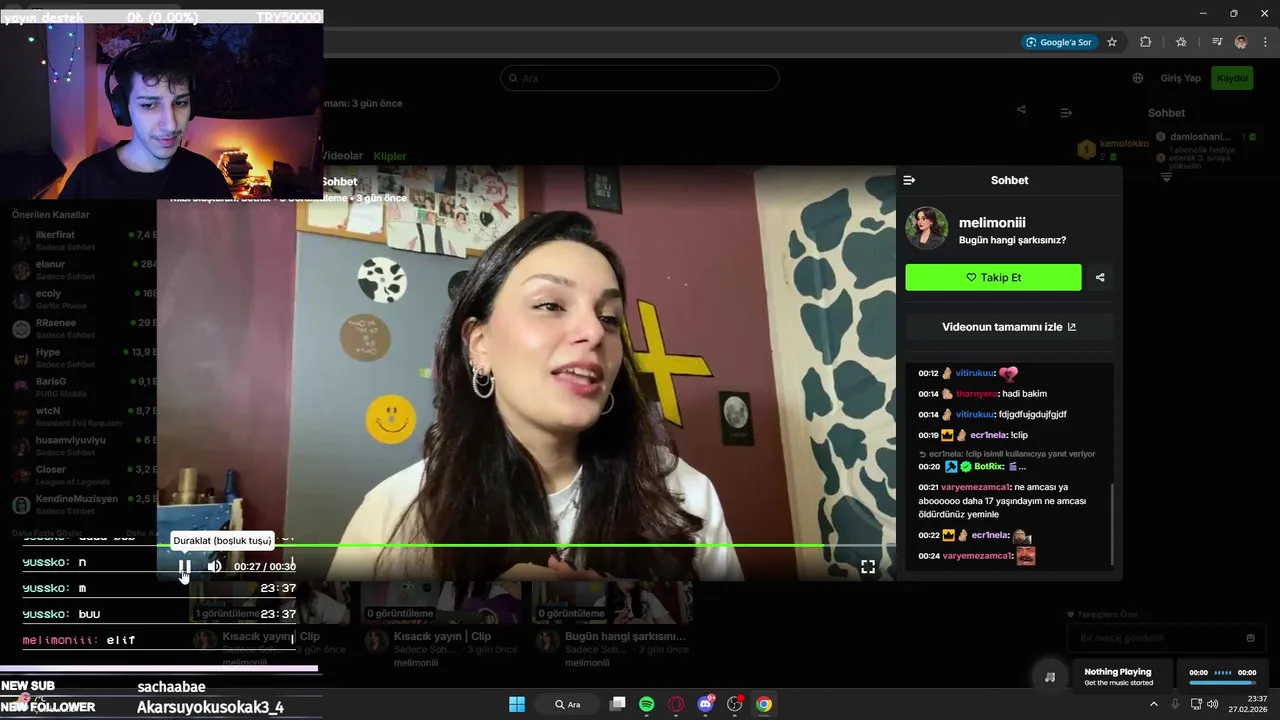
Task: Click the Nothing Playing music widget
Action: click(x=1121, y=677)
